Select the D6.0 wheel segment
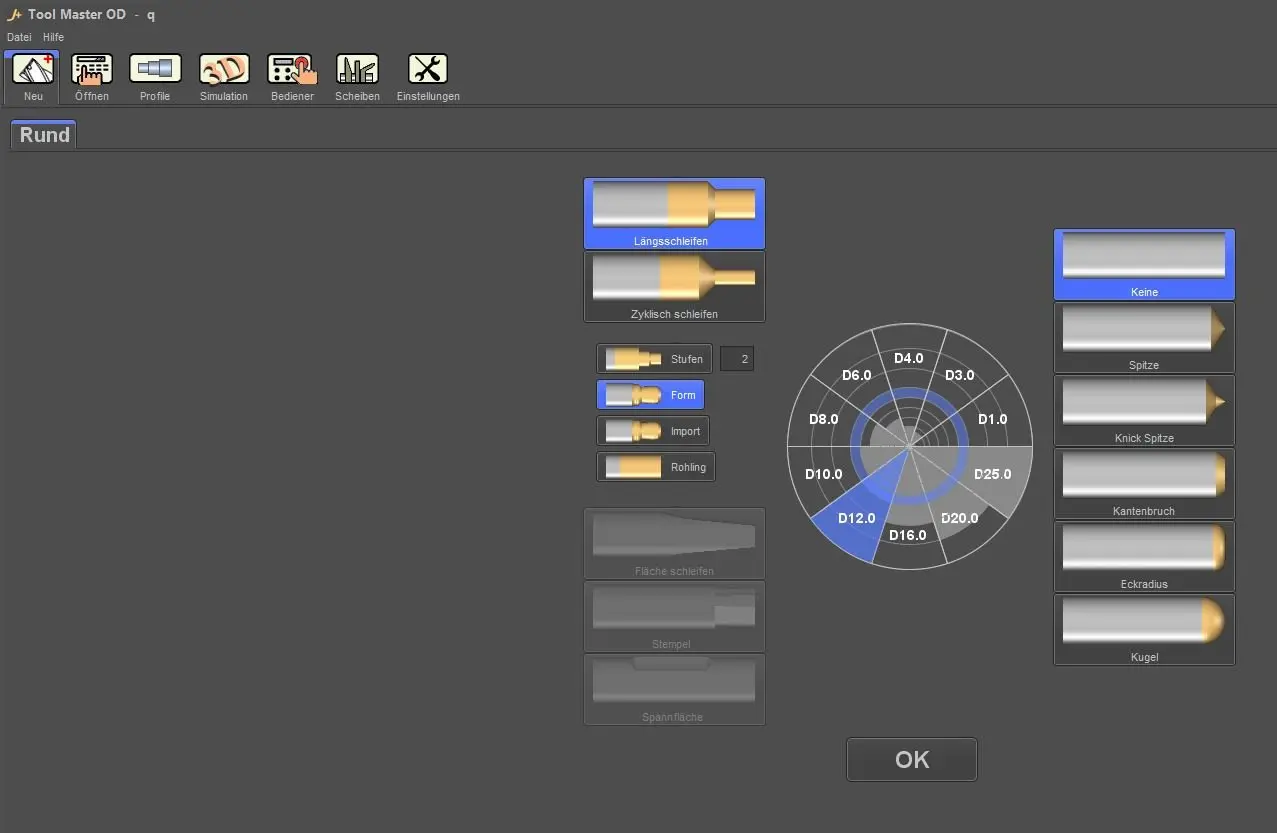Image resolution: width=1277 pixels, height=833 pixels. click(856, 375)
